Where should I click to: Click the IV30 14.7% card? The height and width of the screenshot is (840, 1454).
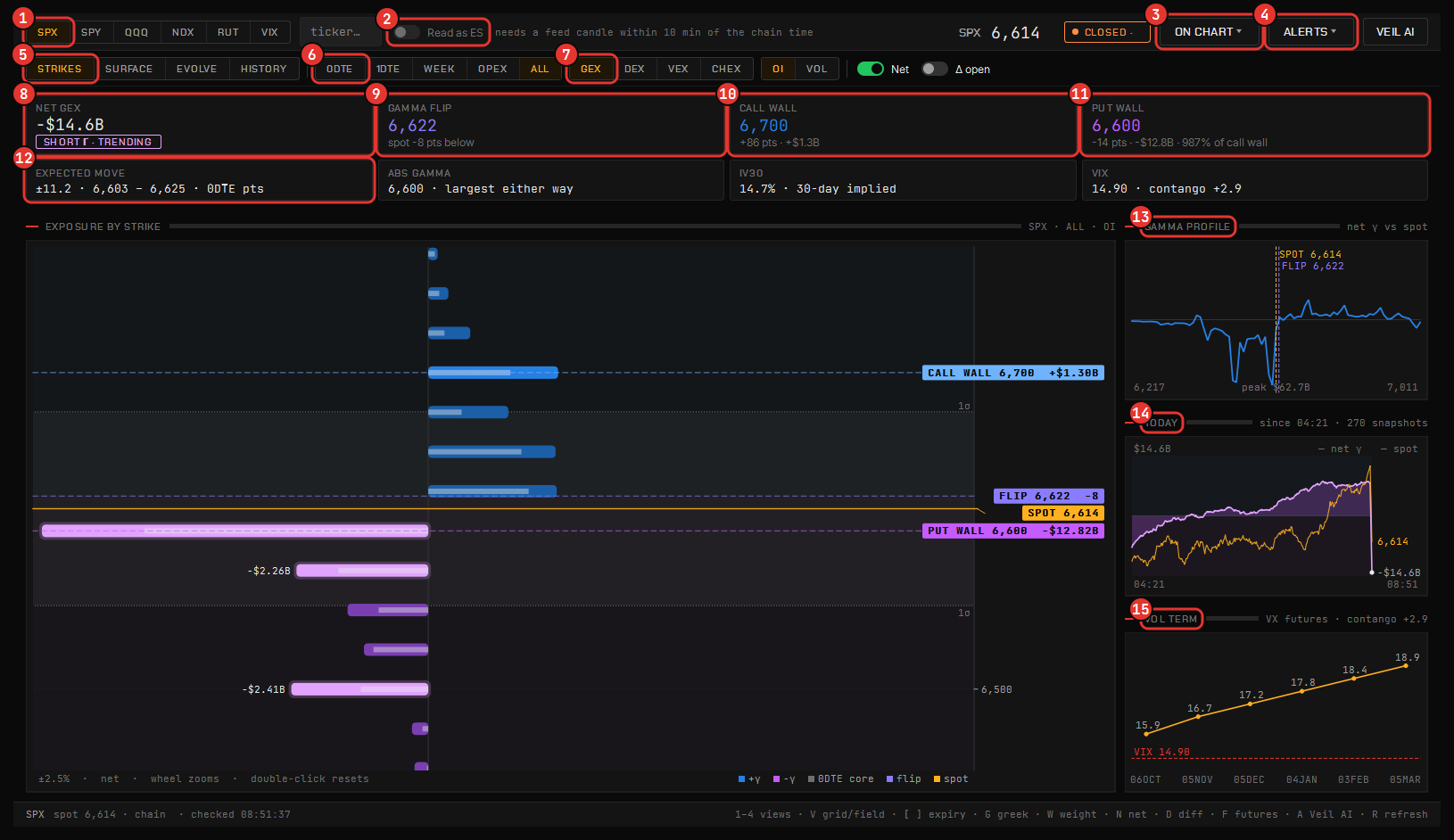pos(903,181)
